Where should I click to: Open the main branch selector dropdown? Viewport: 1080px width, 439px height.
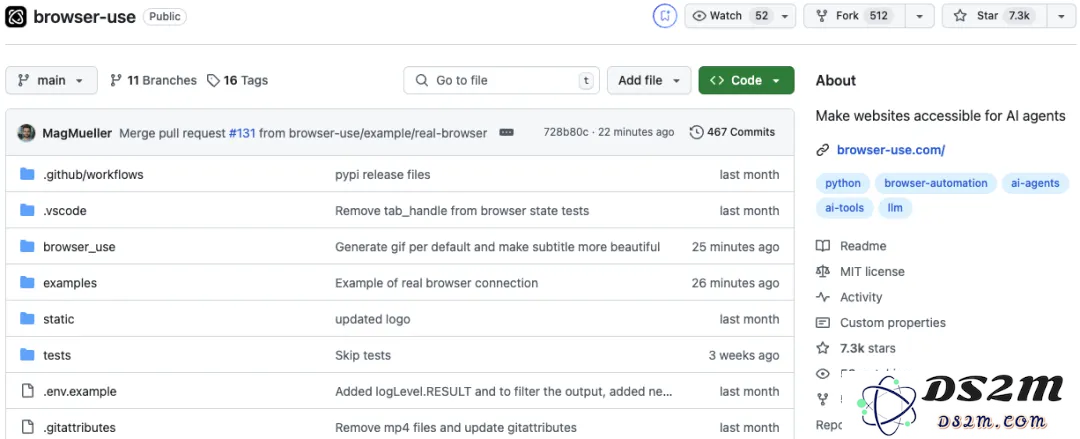coord(51,81)
